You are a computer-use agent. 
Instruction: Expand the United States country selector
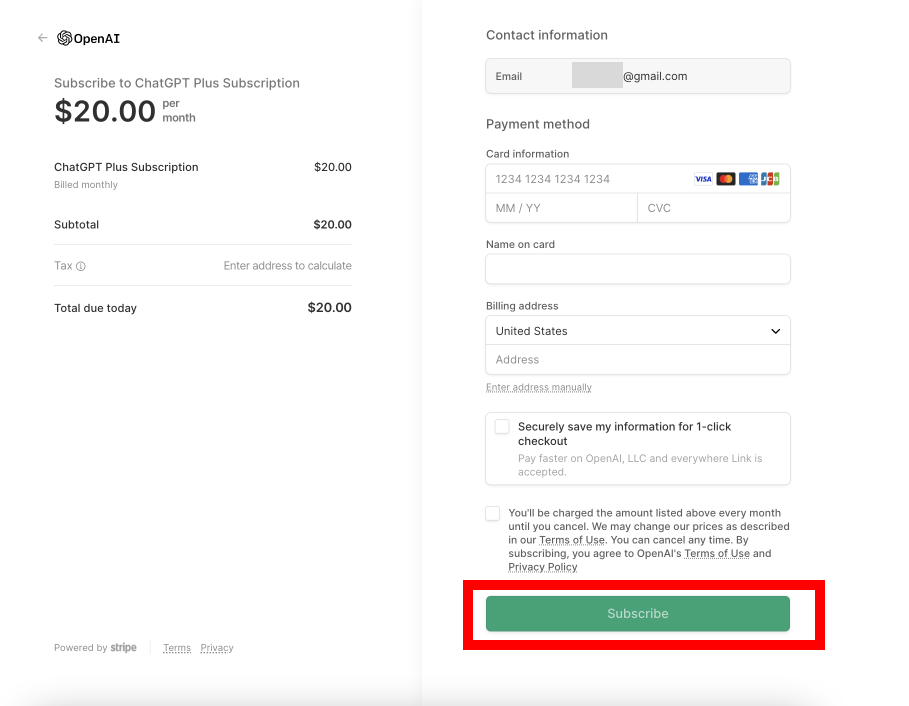tap(637, 330)
